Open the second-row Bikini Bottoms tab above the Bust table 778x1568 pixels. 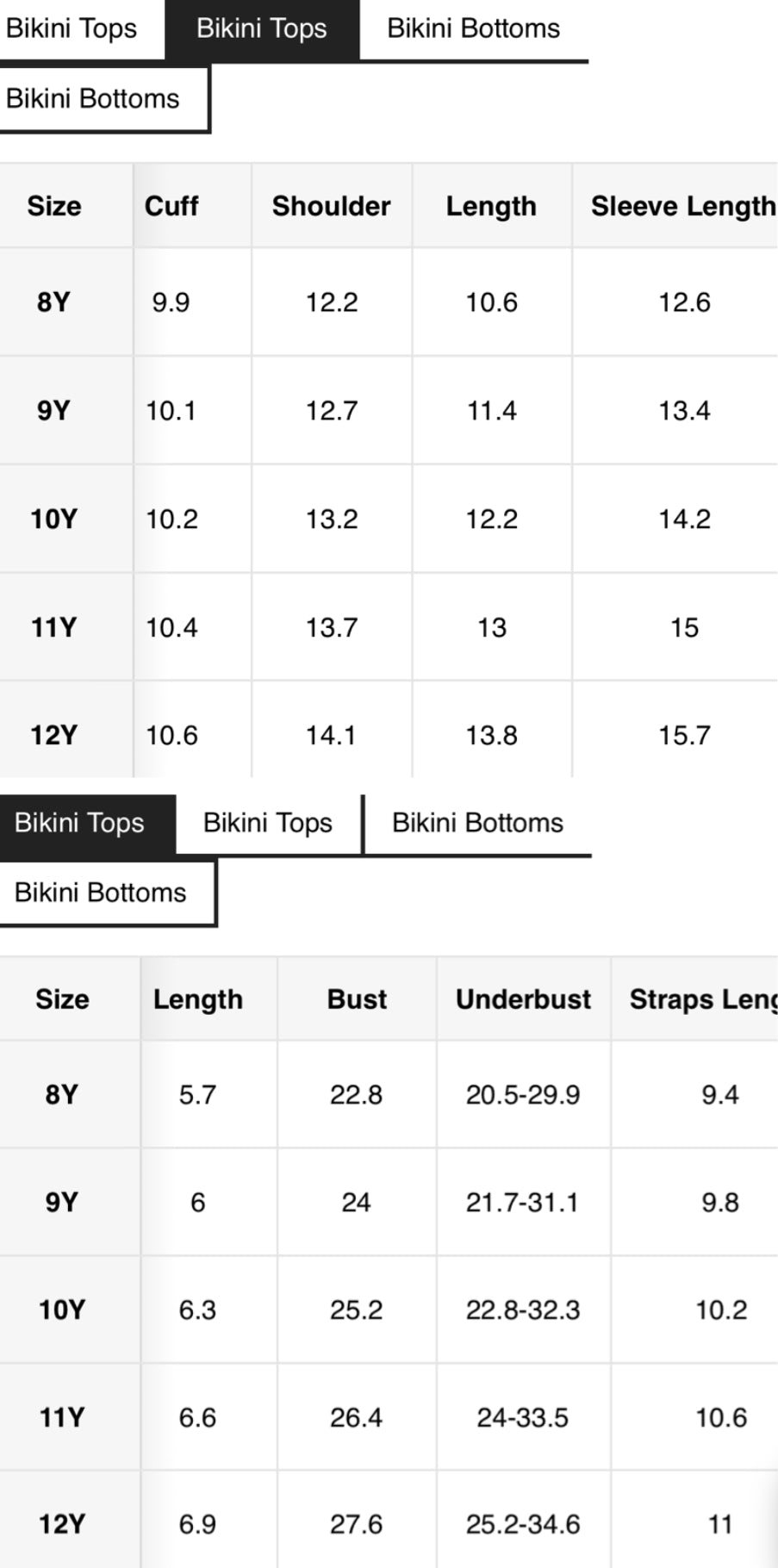pyautogui.click(x=100, y=893)
